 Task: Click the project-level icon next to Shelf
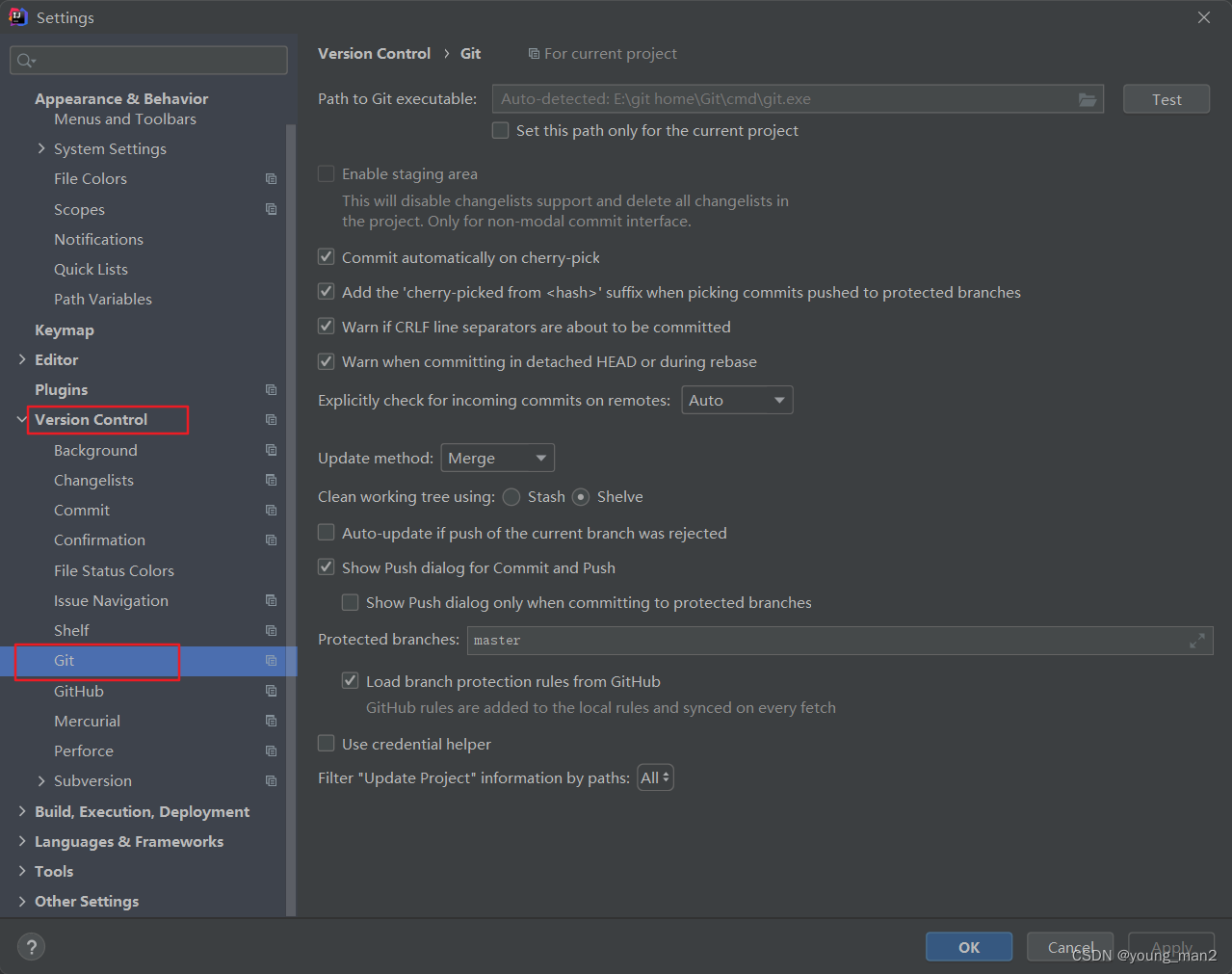pos(272,631)
